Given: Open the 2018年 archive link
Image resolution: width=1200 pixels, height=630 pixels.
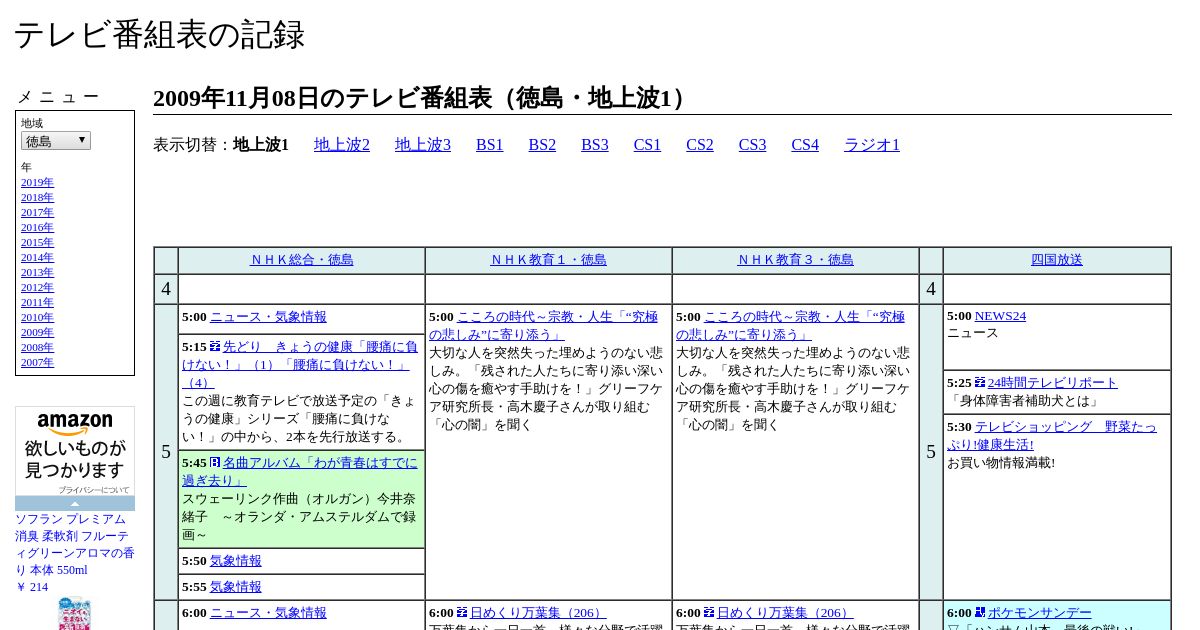Looking at the screenshot, I should 37,197.
